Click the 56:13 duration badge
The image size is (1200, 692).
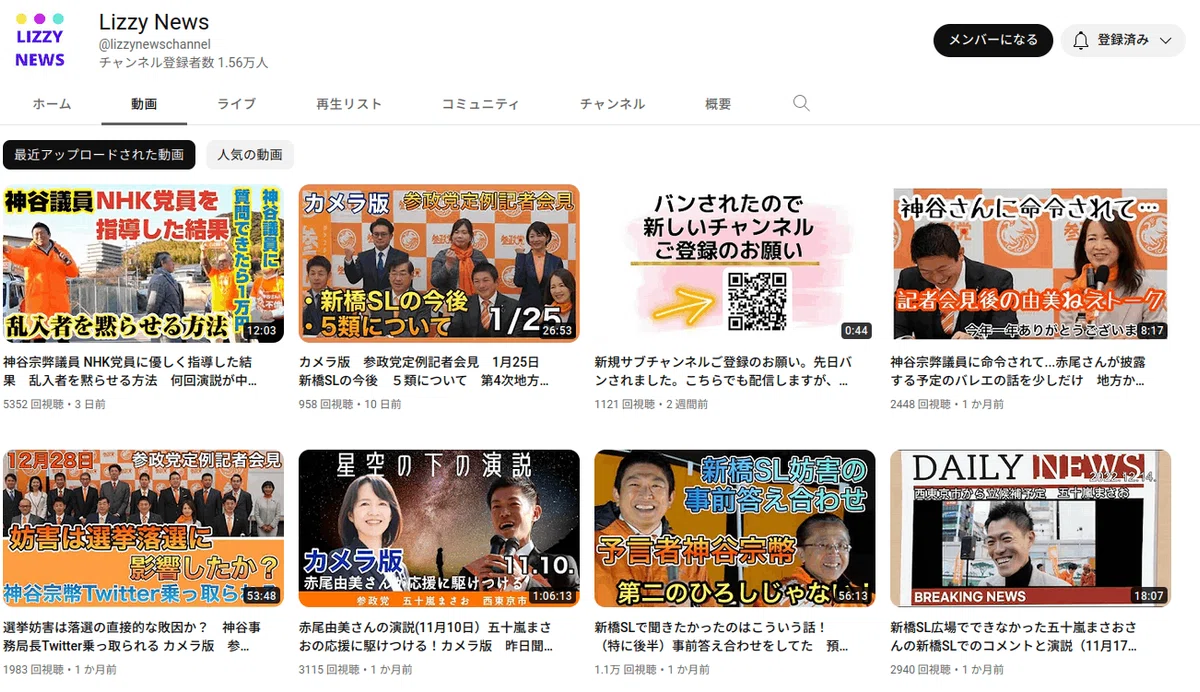point(853,595)
